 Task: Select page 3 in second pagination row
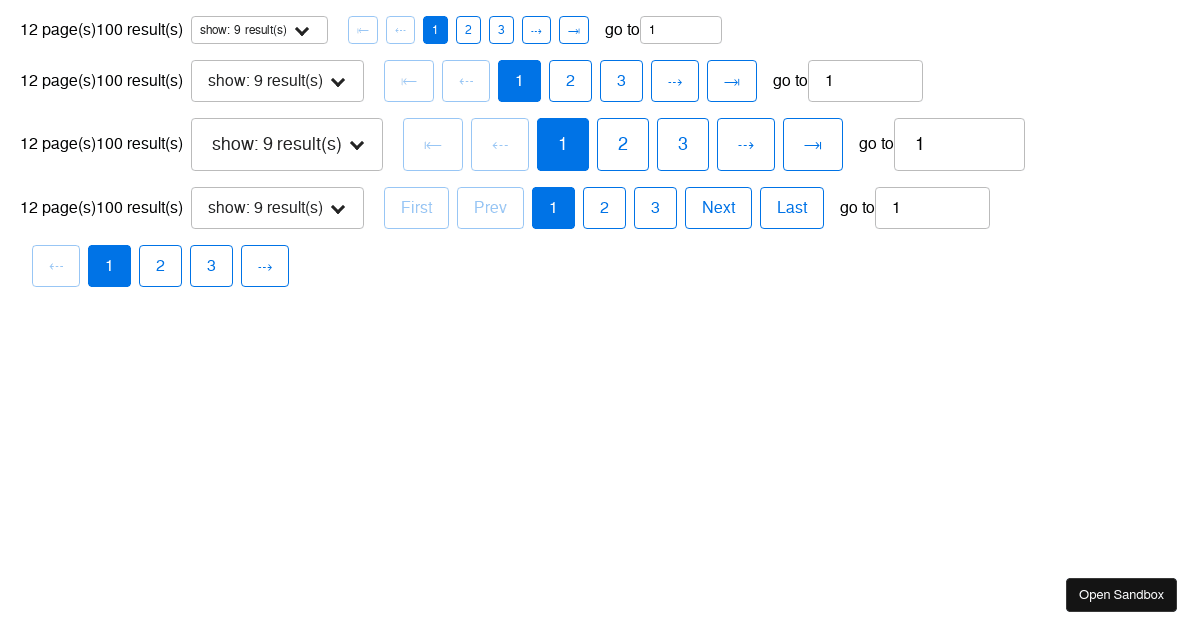point(621,81)
